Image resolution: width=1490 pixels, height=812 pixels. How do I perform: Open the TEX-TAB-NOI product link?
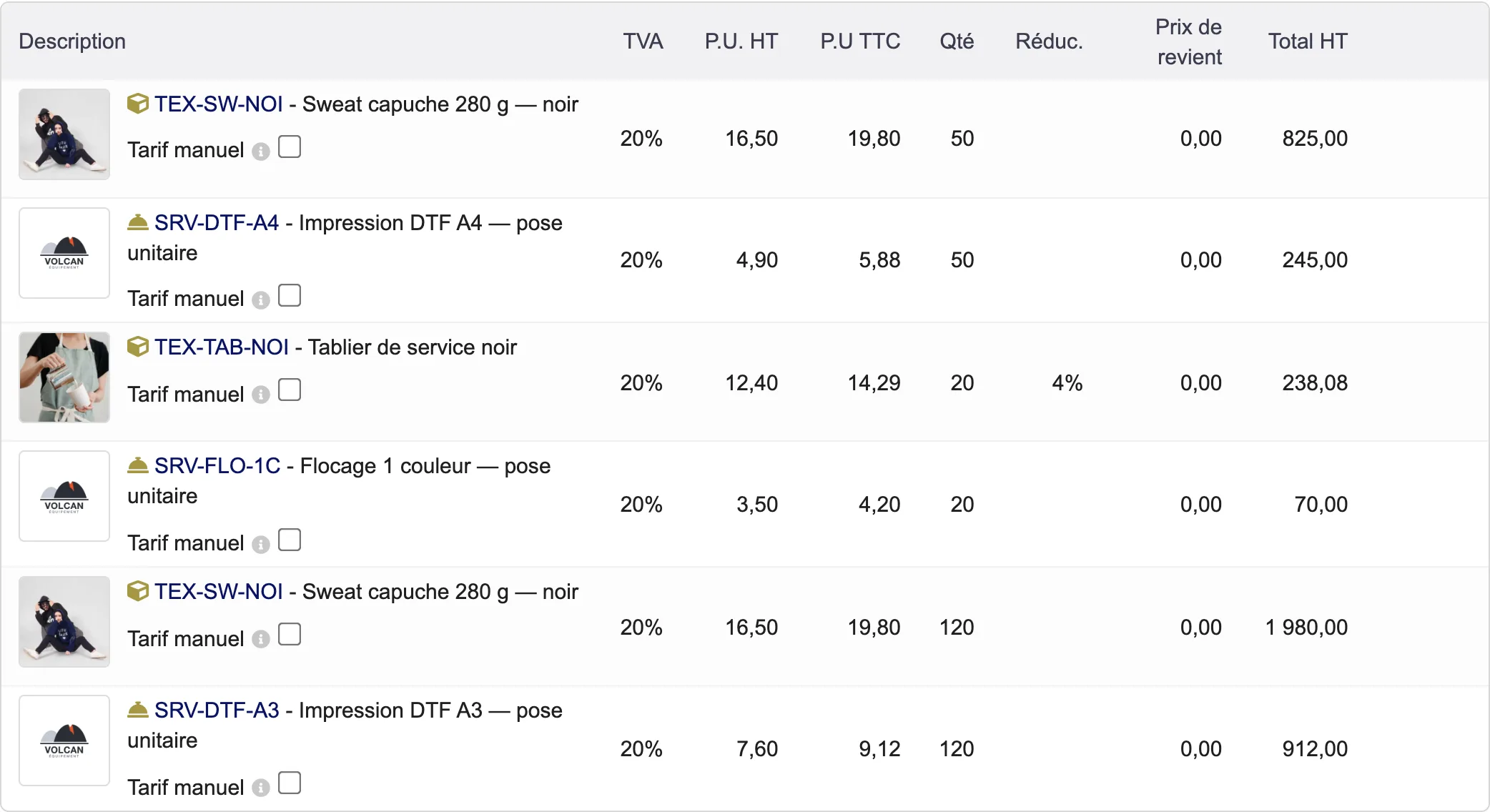pos(222,347)
